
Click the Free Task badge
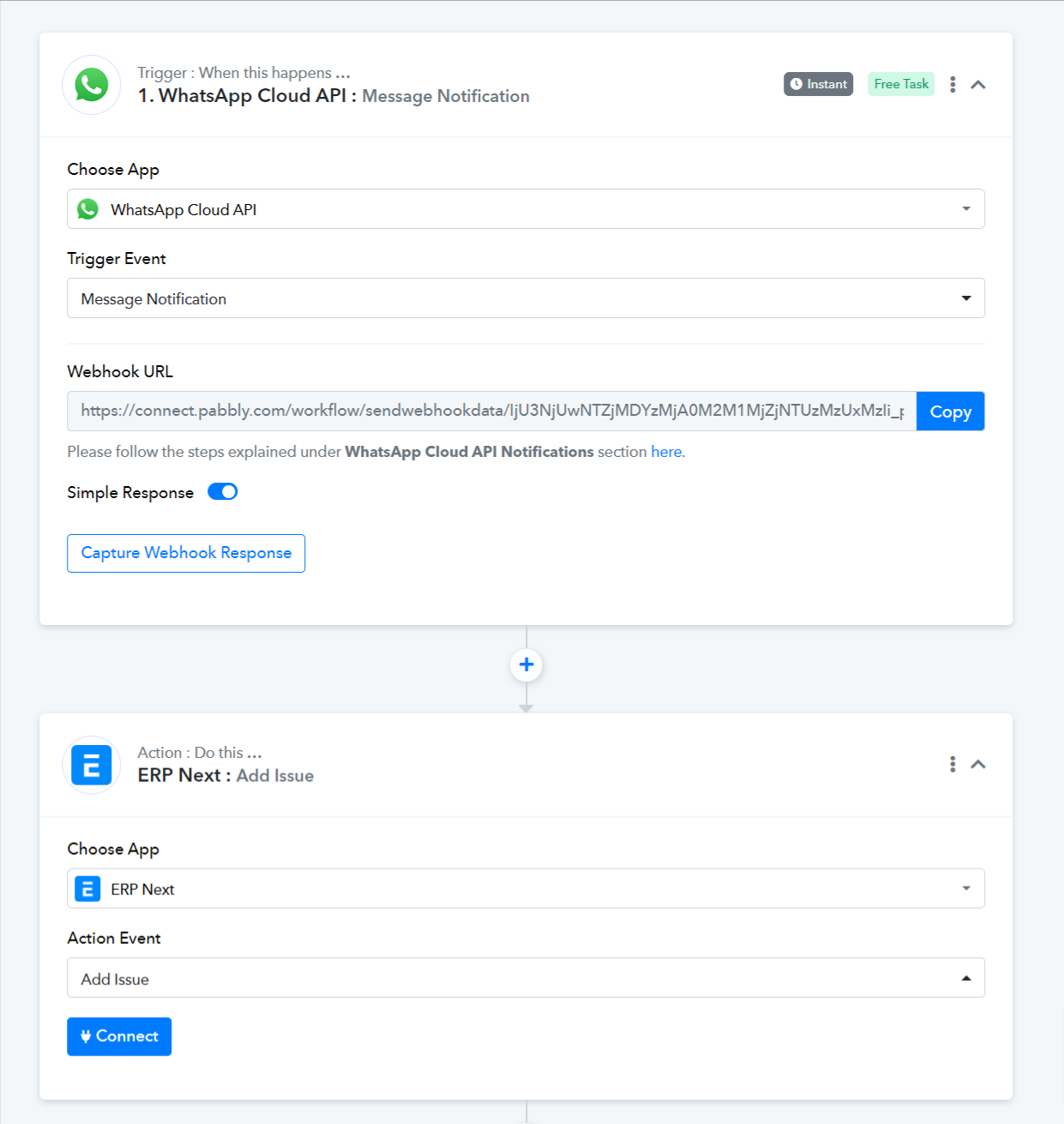[901, 84]
